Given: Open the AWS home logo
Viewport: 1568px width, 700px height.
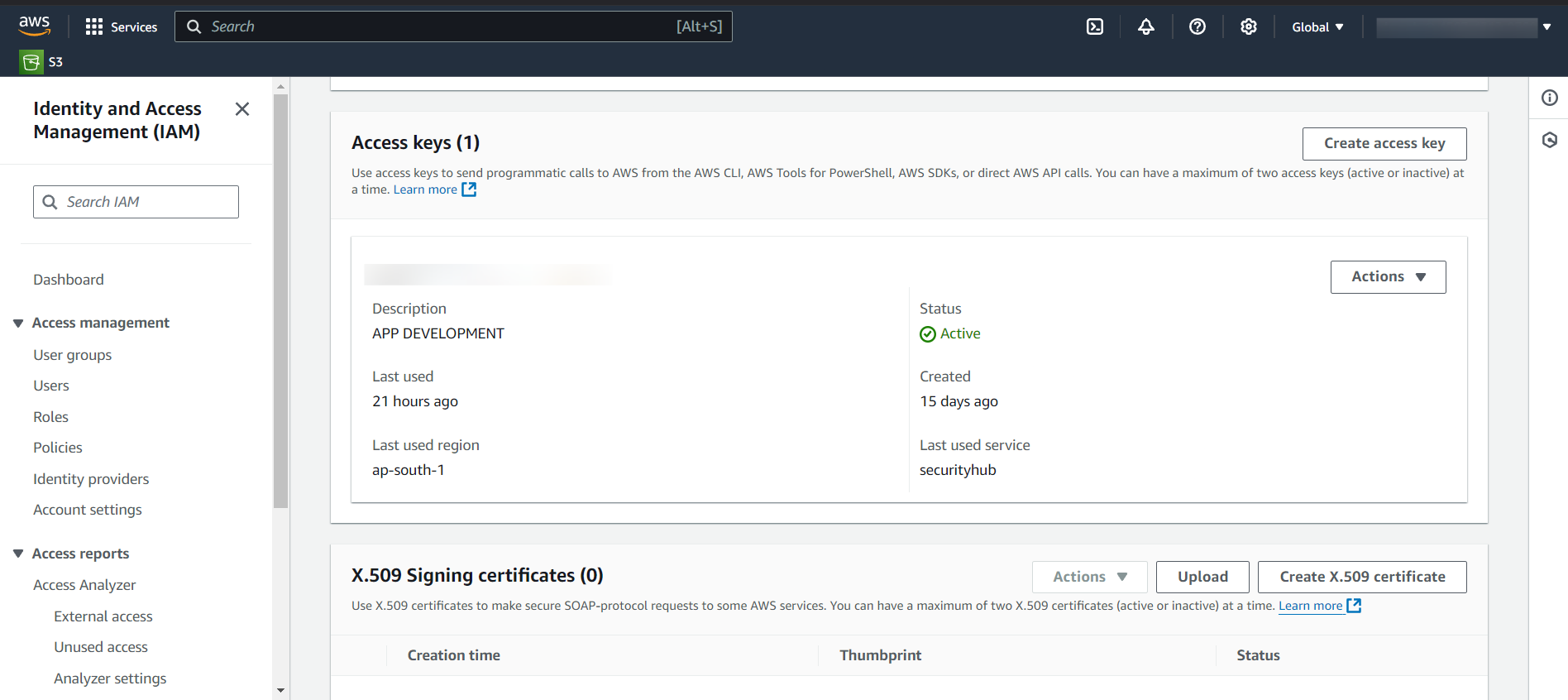Looking at the screenshot, I should [35, 26].
